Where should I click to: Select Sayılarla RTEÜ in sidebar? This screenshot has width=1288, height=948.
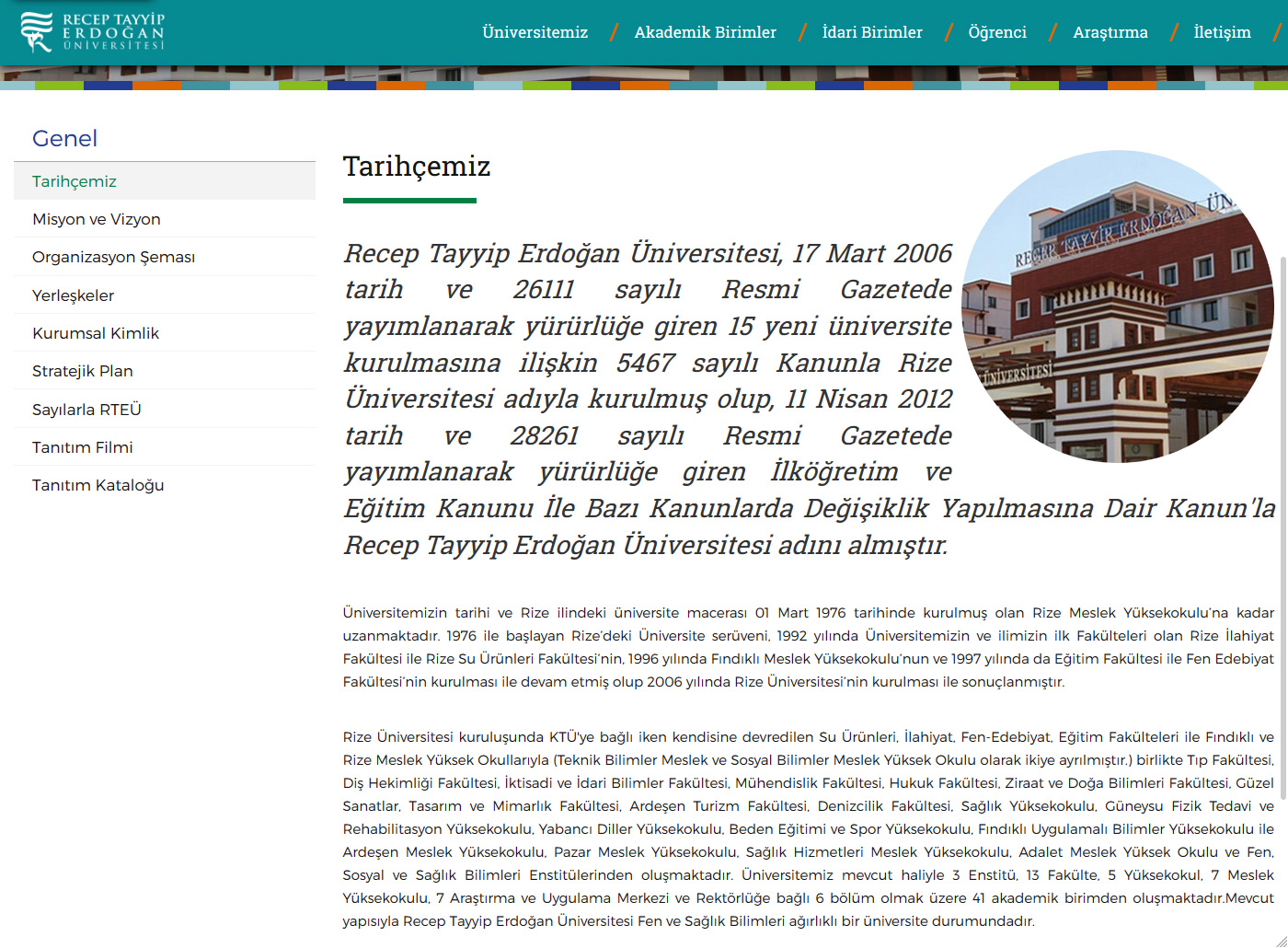tap(86, 410)
